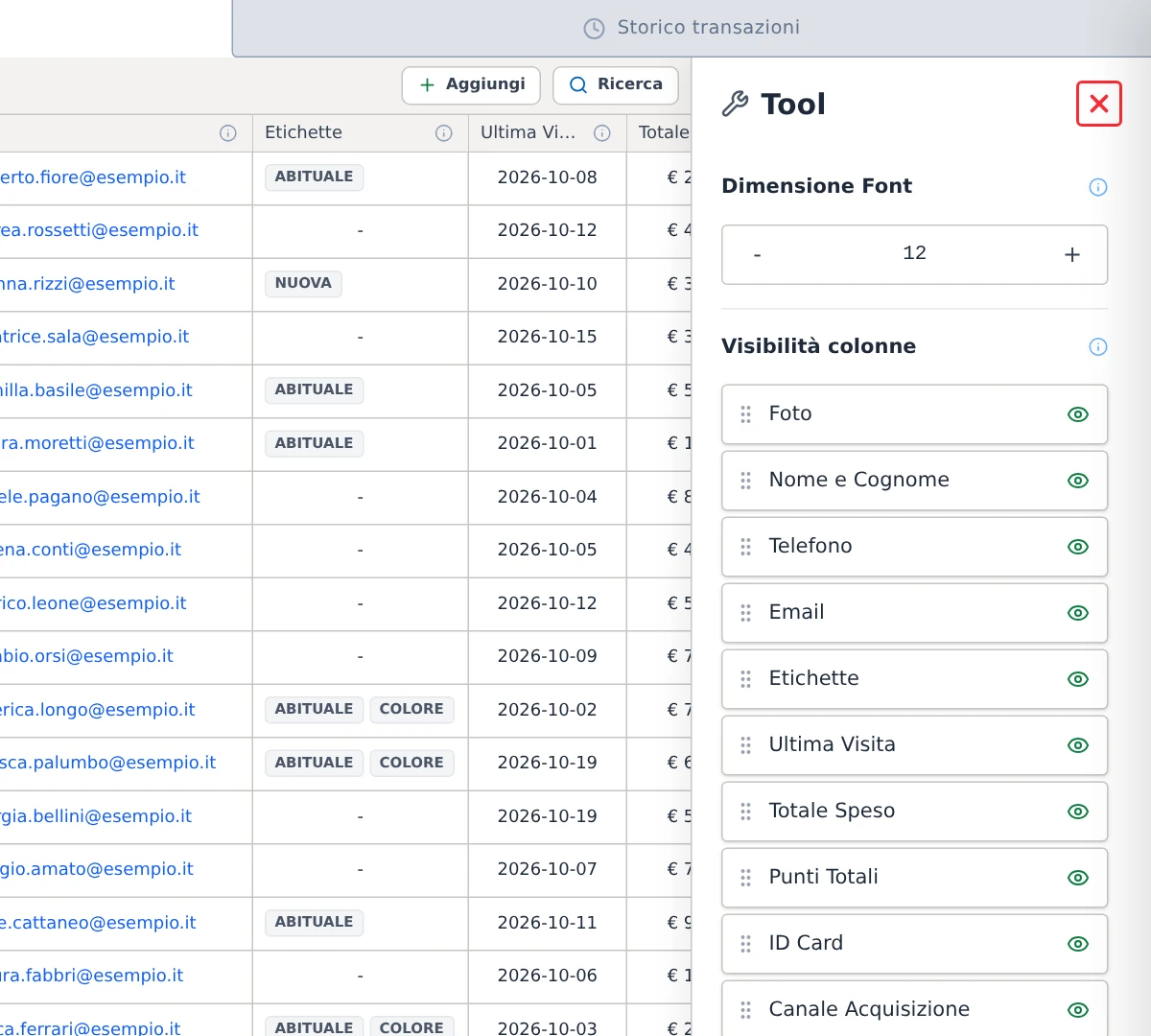Click drag handle of Email row
1151x1036 pixels.
(746, 613)
